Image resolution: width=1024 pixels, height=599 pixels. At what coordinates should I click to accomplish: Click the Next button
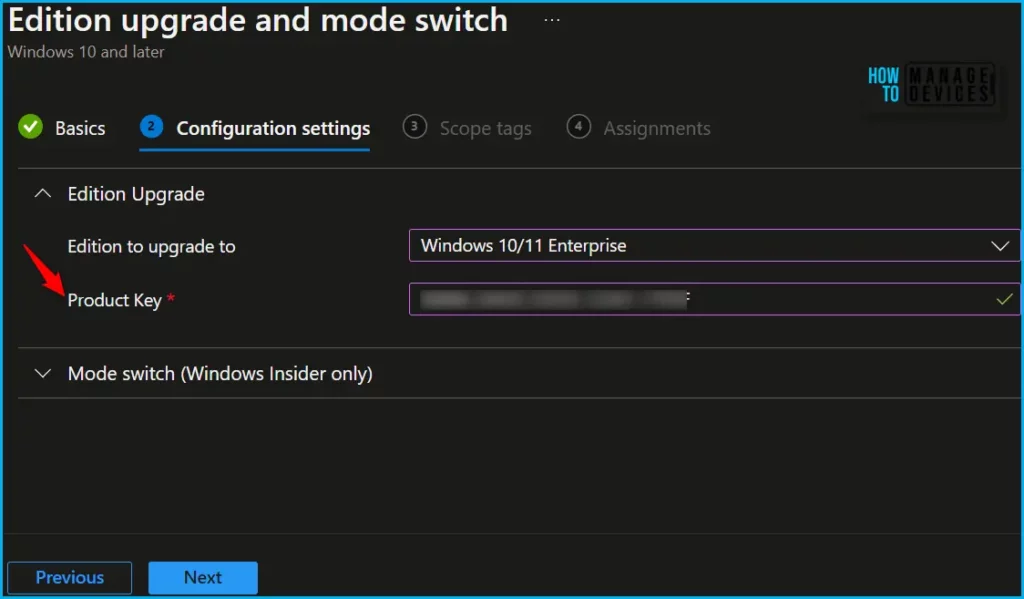[203, 577]
